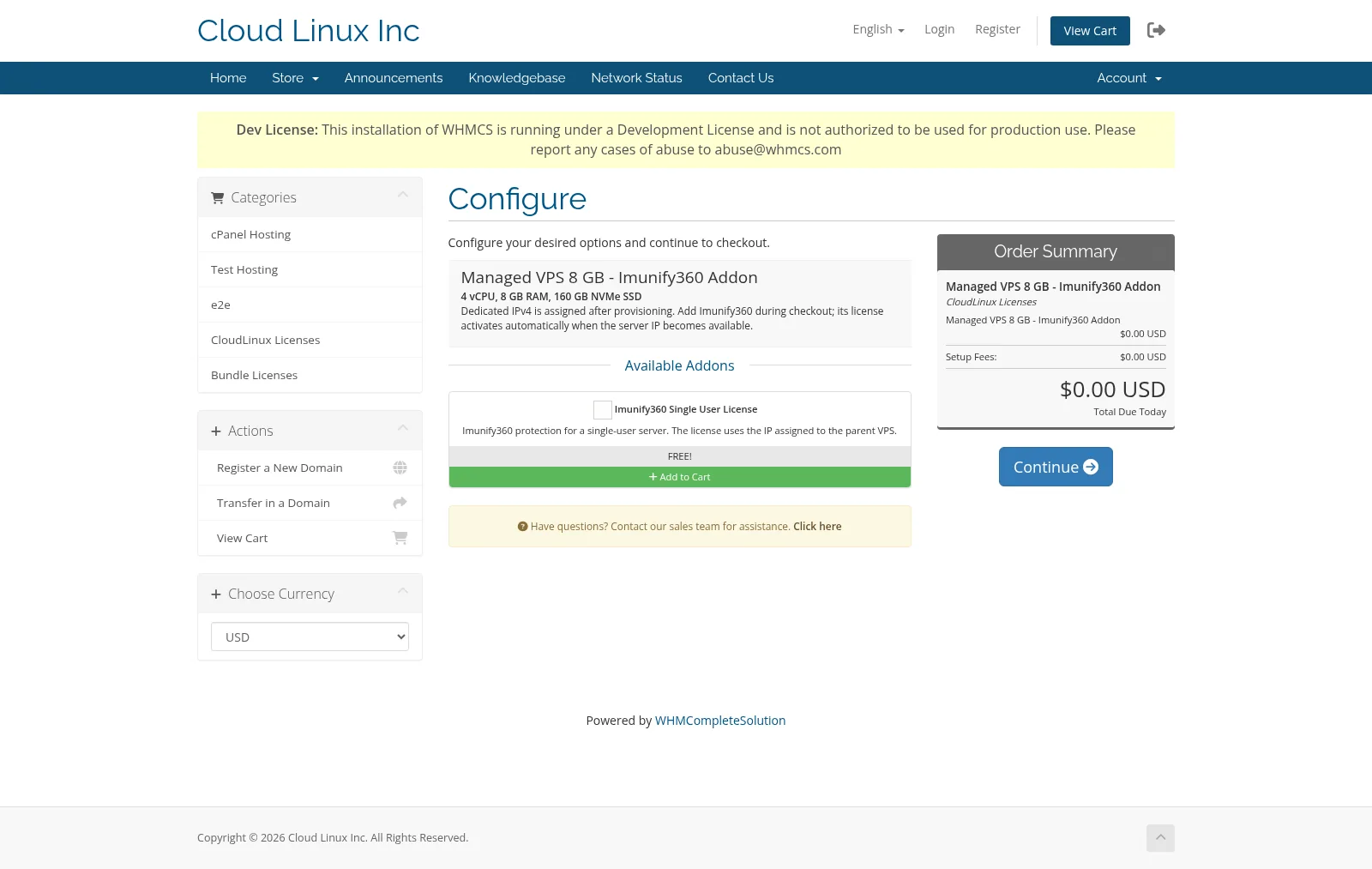Click the Setup Fees label in Order Summary
This screenshot has height=869, width=1372.
tap(971, 357)
